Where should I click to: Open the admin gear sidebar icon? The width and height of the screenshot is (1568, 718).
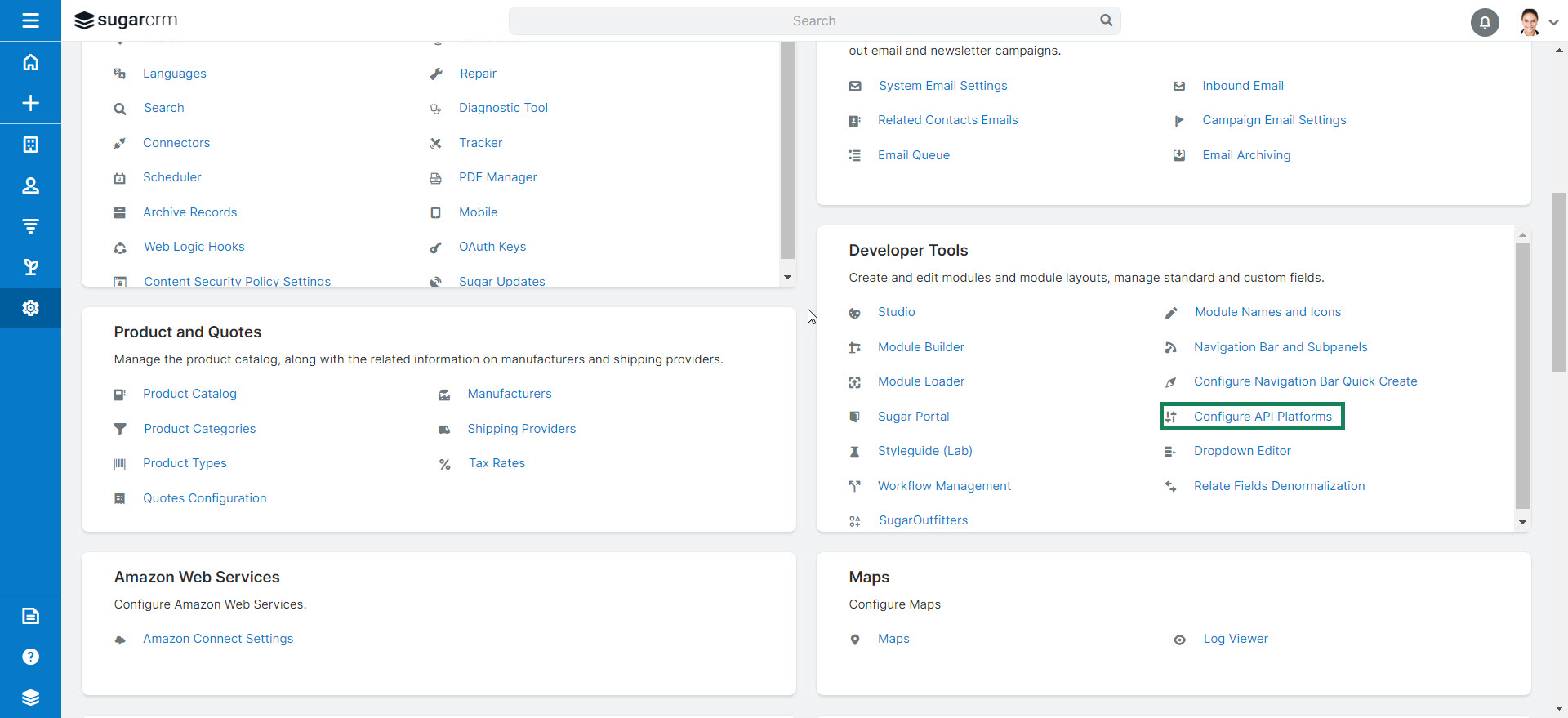coord(30,308)
